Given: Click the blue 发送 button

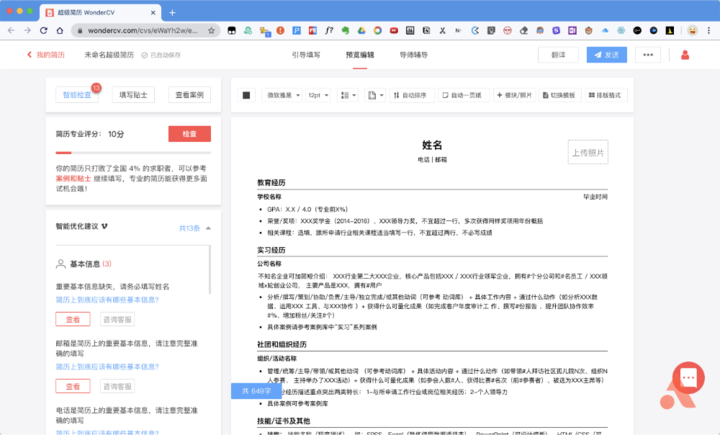Looking at the screenshot, I should pos(607,55).
